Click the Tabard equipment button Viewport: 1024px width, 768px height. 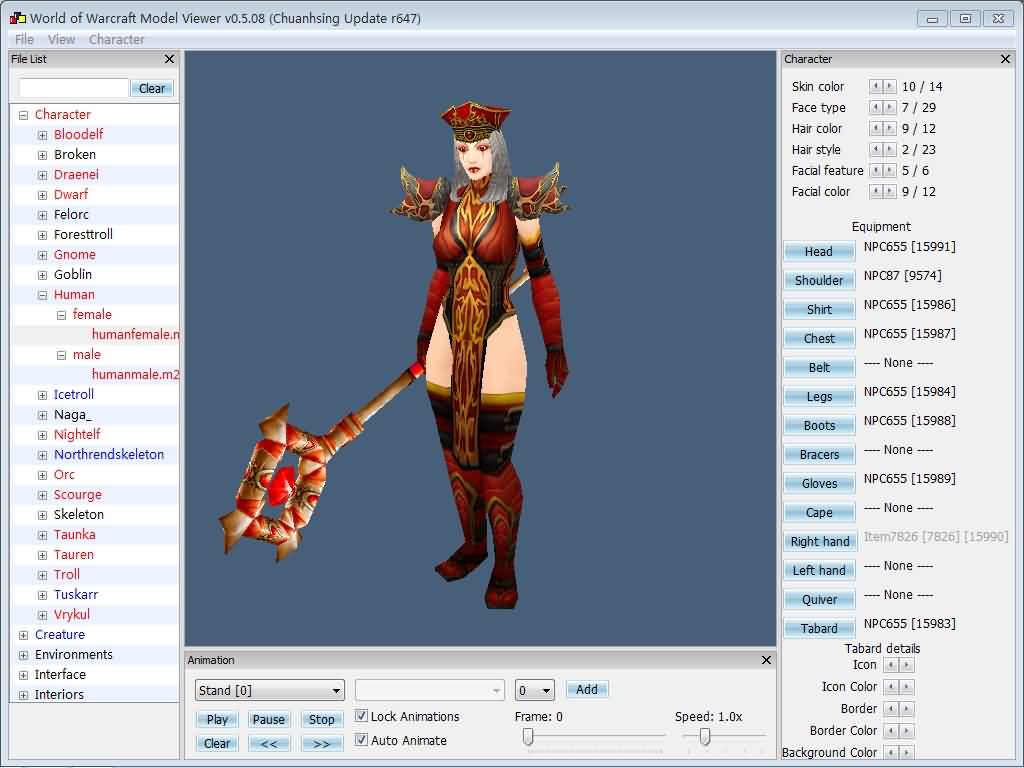pos(819,629)
